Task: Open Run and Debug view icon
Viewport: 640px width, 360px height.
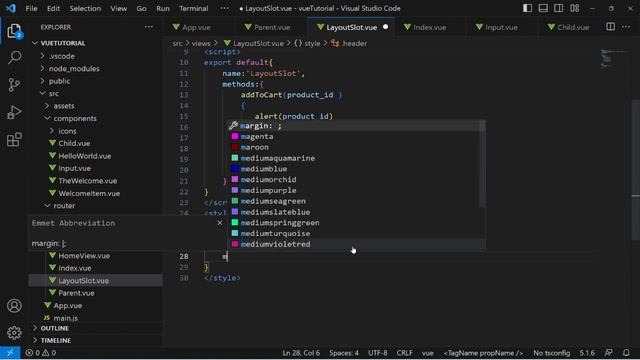Action: (14, 112)
